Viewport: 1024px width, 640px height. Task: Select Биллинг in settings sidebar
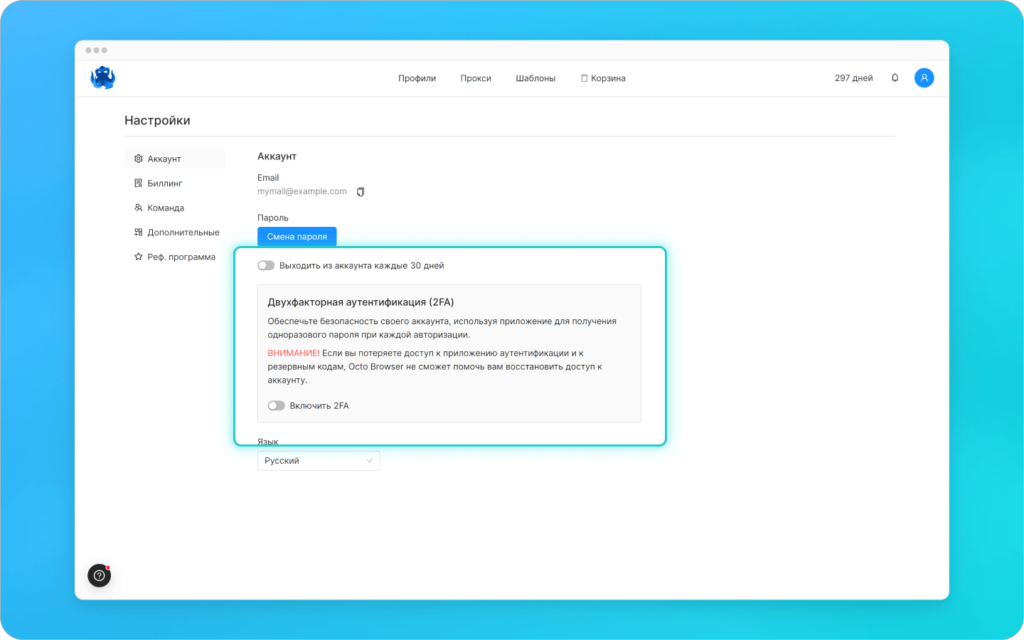coord(174,184)
